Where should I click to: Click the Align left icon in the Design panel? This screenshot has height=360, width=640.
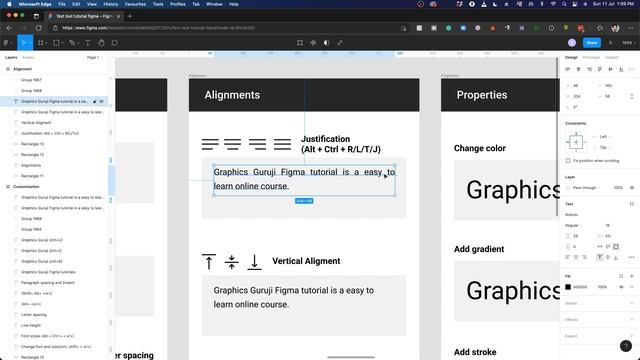click(x=568, y=69)
